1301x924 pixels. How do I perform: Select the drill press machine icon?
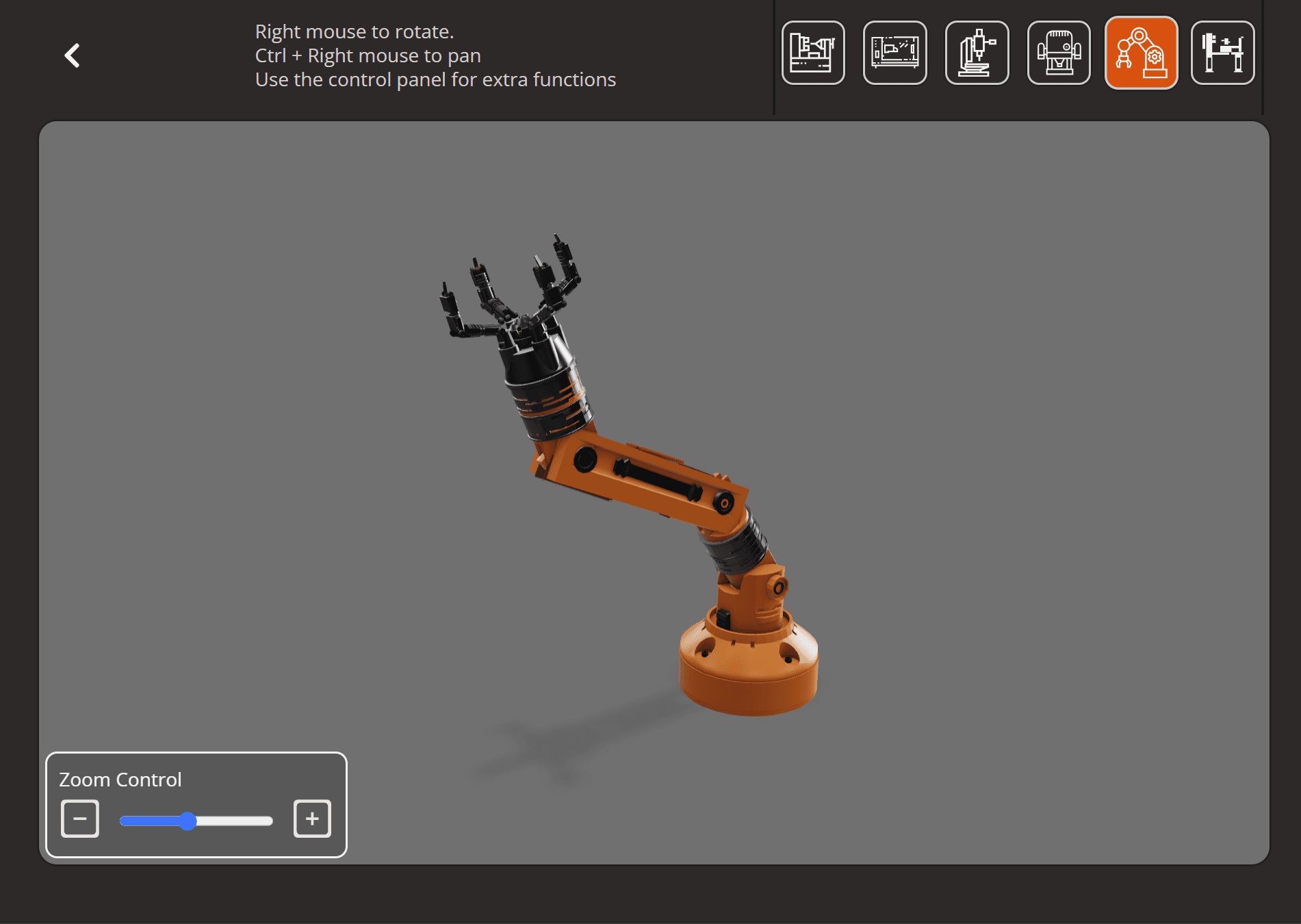click(977, 53)
